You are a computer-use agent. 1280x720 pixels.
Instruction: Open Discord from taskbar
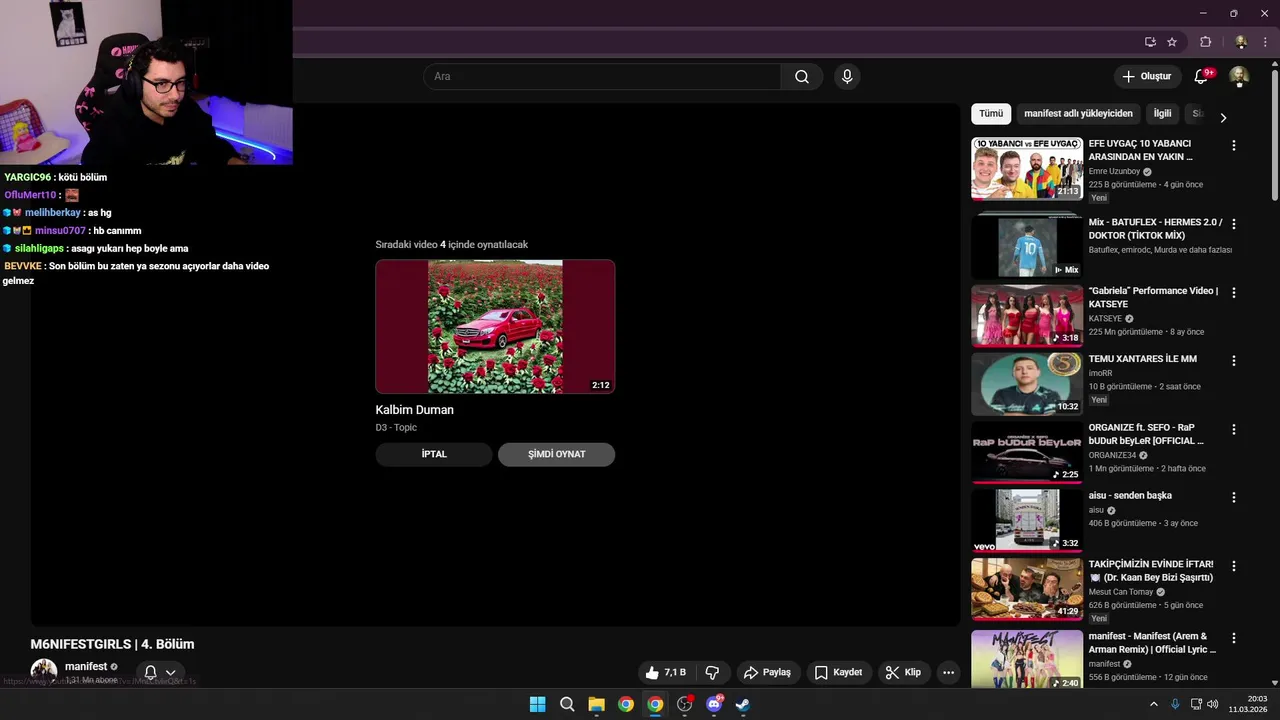714,704
